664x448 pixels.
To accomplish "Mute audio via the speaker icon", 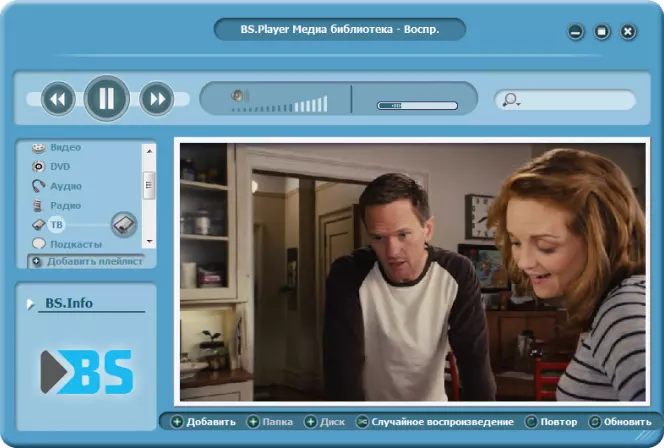I will [x=240, y=96].
